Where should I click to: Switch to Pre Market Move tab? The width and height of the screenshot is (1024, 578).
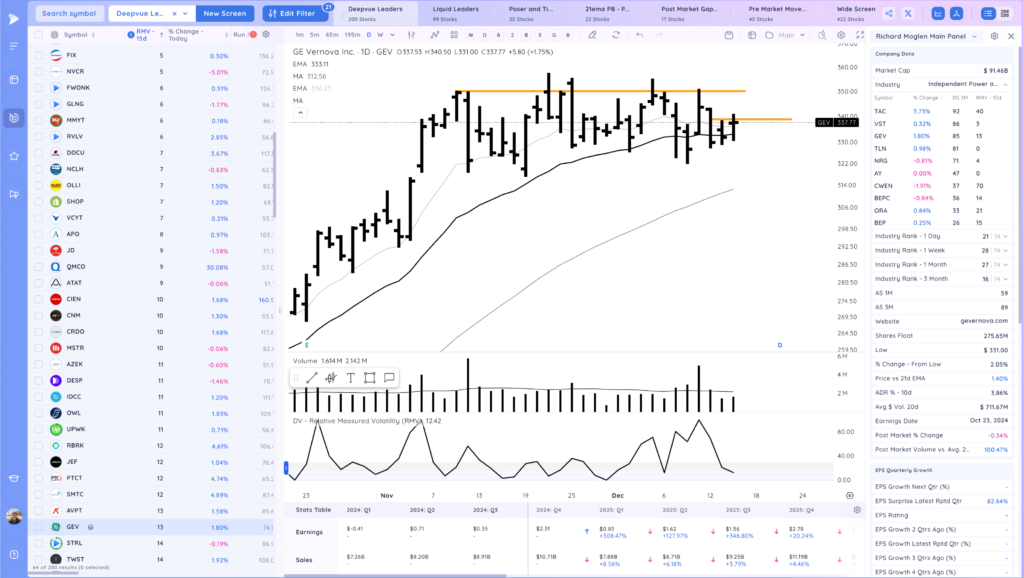click(776, 13)
